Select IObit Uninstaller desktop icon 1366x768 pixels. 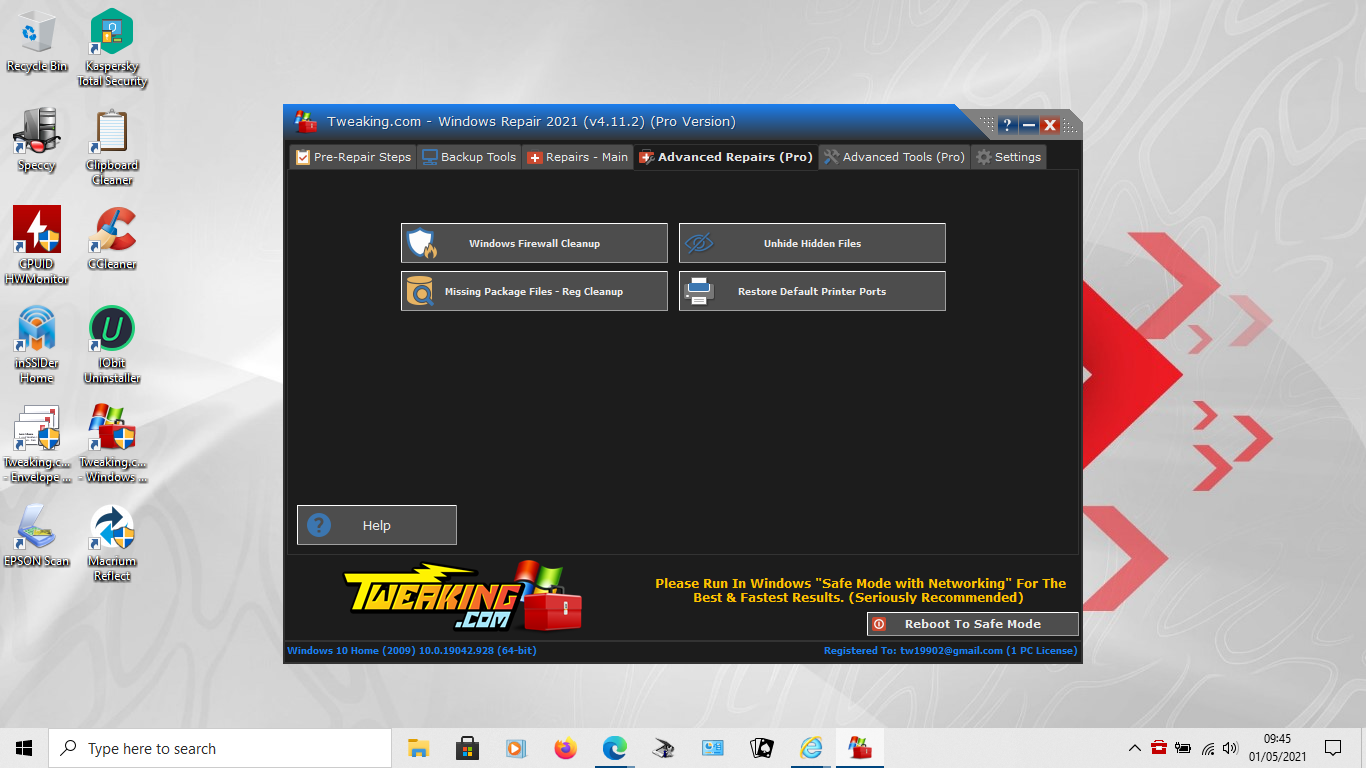click(112, 342)
